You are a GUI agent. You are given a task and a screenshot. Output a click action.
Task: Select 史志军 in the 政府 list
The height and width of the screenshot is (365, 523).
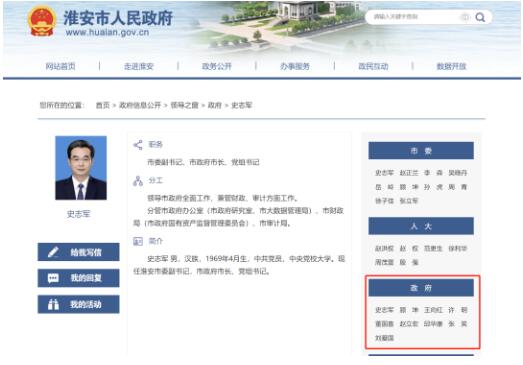click(x=385, y=310)
